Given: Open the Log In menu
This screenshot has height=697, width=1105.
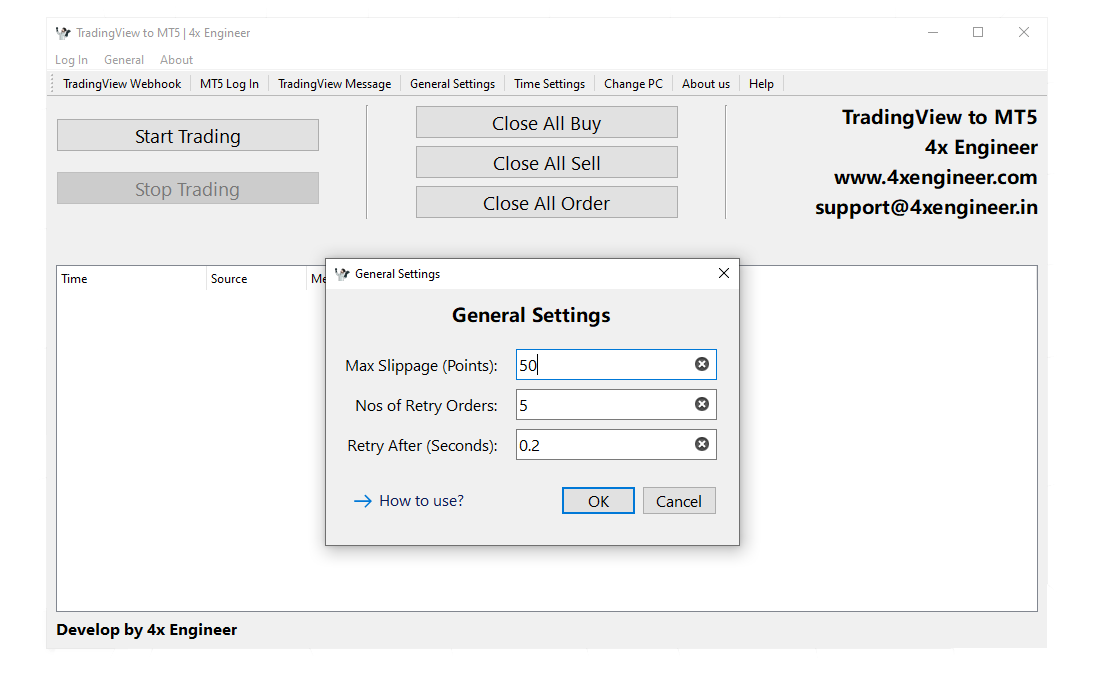Looking at the screenshot, I should (x=71, y=60).
